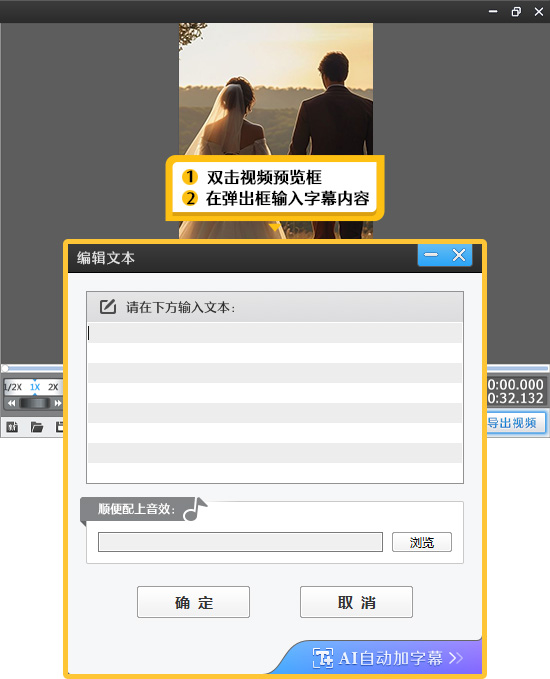The height and width of the screenshot is (679, 550).
Task: Click 浏览 to browse for sound effect
Action: pos(422,542)
